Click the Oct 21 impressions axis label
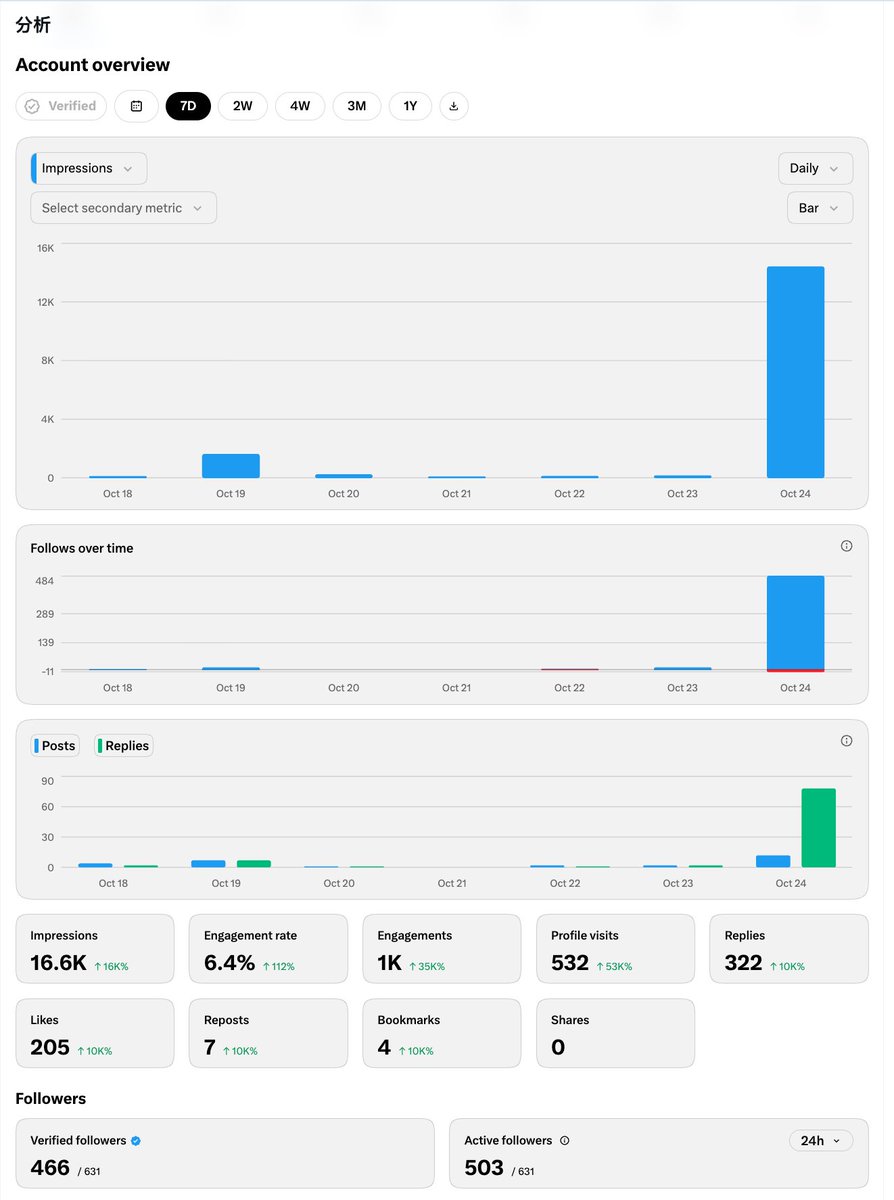The width and height of the screenshot is (894, 1200). click(457, 494)
